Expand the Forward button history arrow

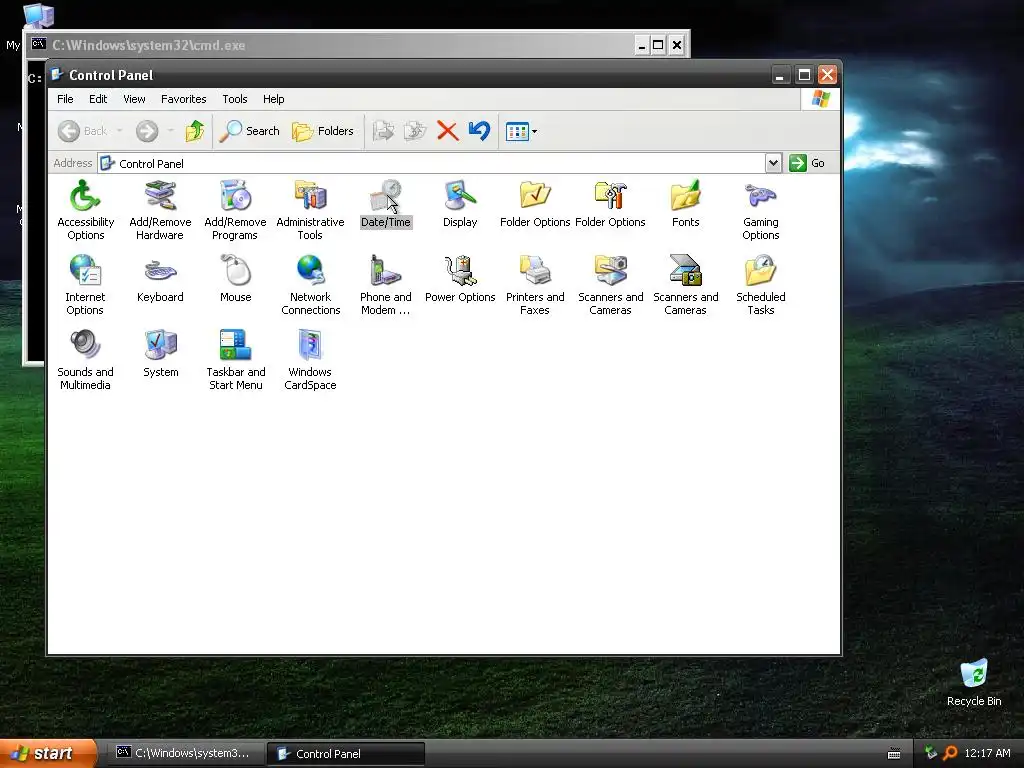pyautogui.click(x=170, y=131)
